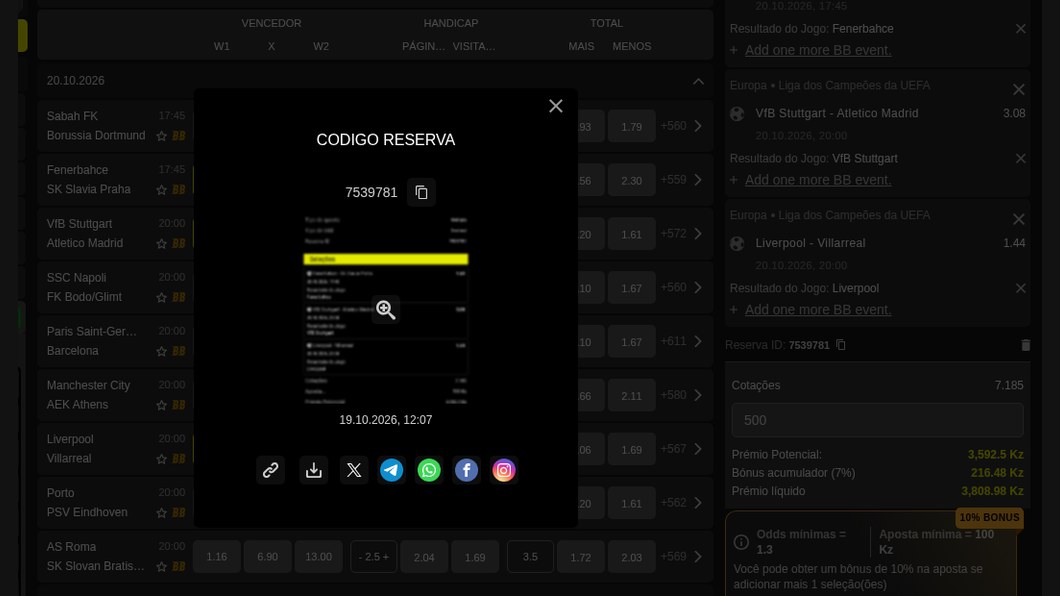Favorite the Paris Saint-Germain vs Barcelona match
The height and width of the screenshot is (596, 1060).
tap(162, 351)
